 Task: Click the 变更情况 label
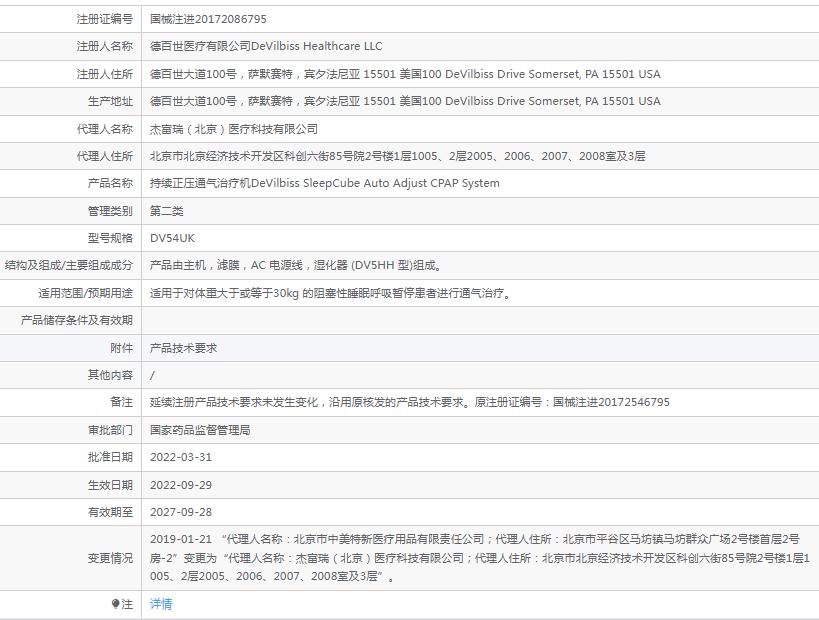point(110,558)
